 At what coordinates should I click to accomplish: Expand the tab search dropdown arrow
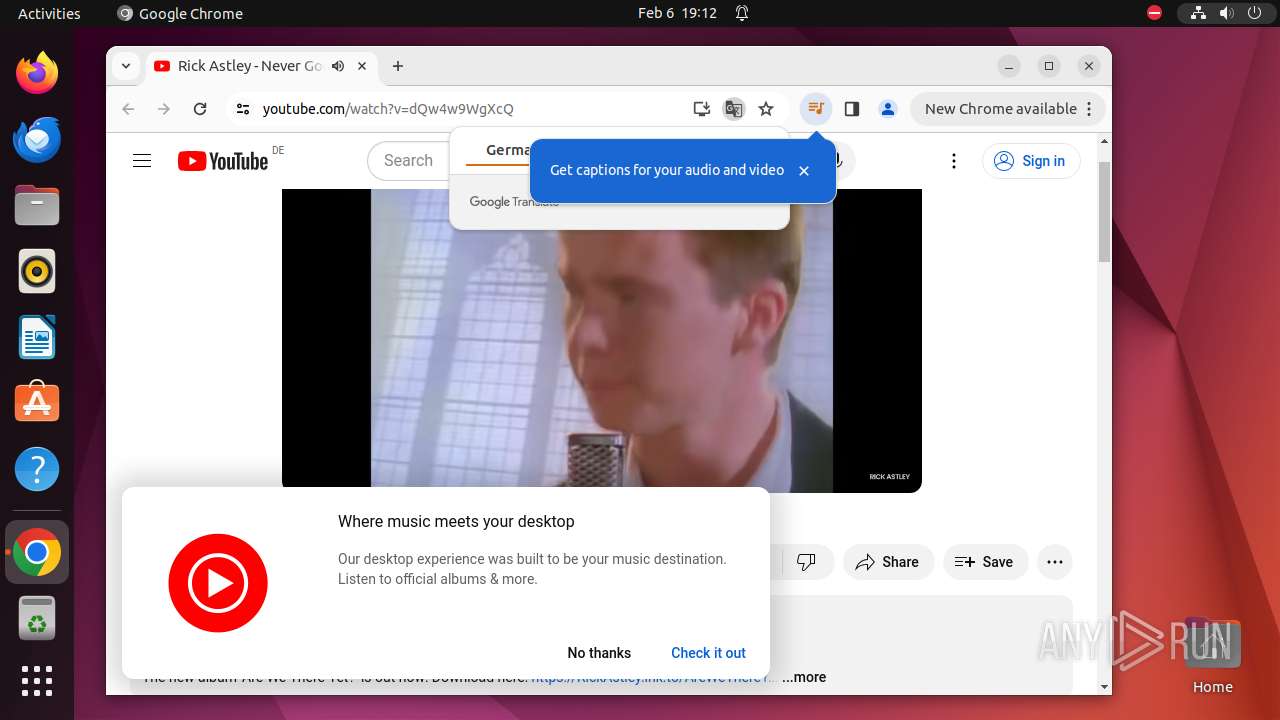pos(125,66)
